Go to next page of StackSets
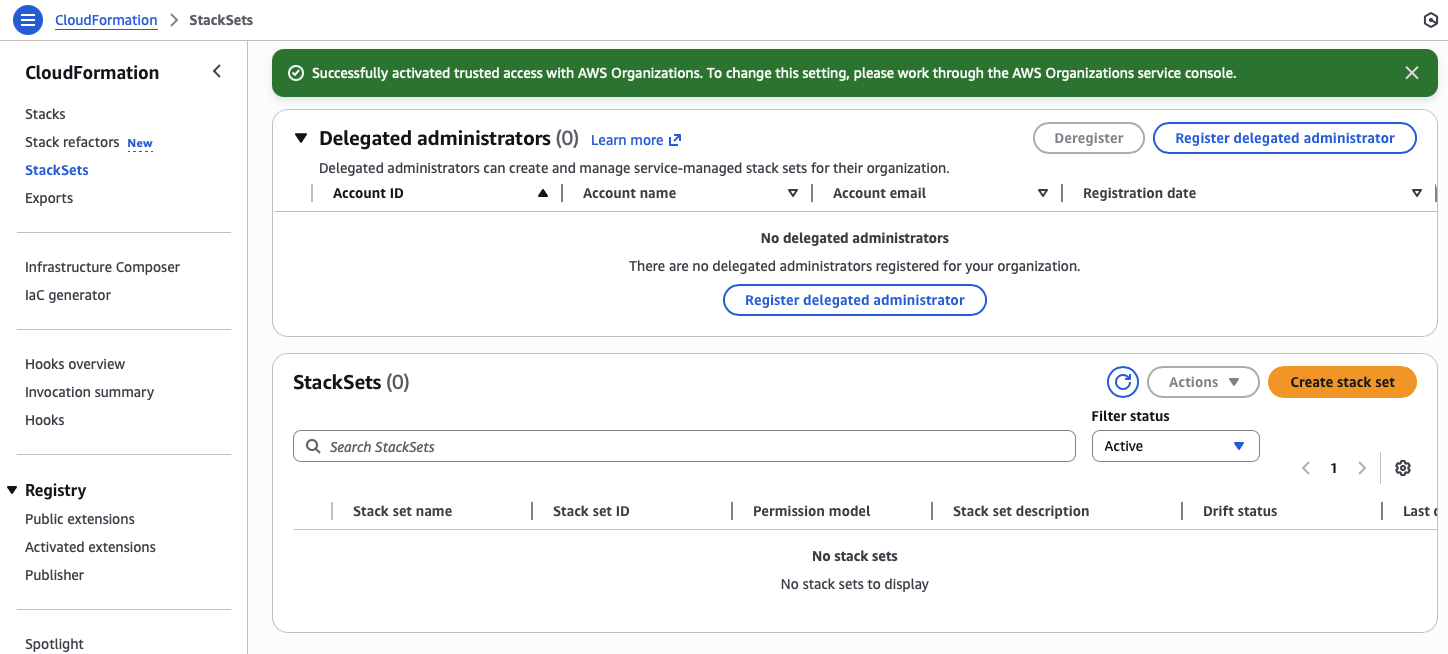The height and width of the screenshot is (654, 1448). point(1361,468)
